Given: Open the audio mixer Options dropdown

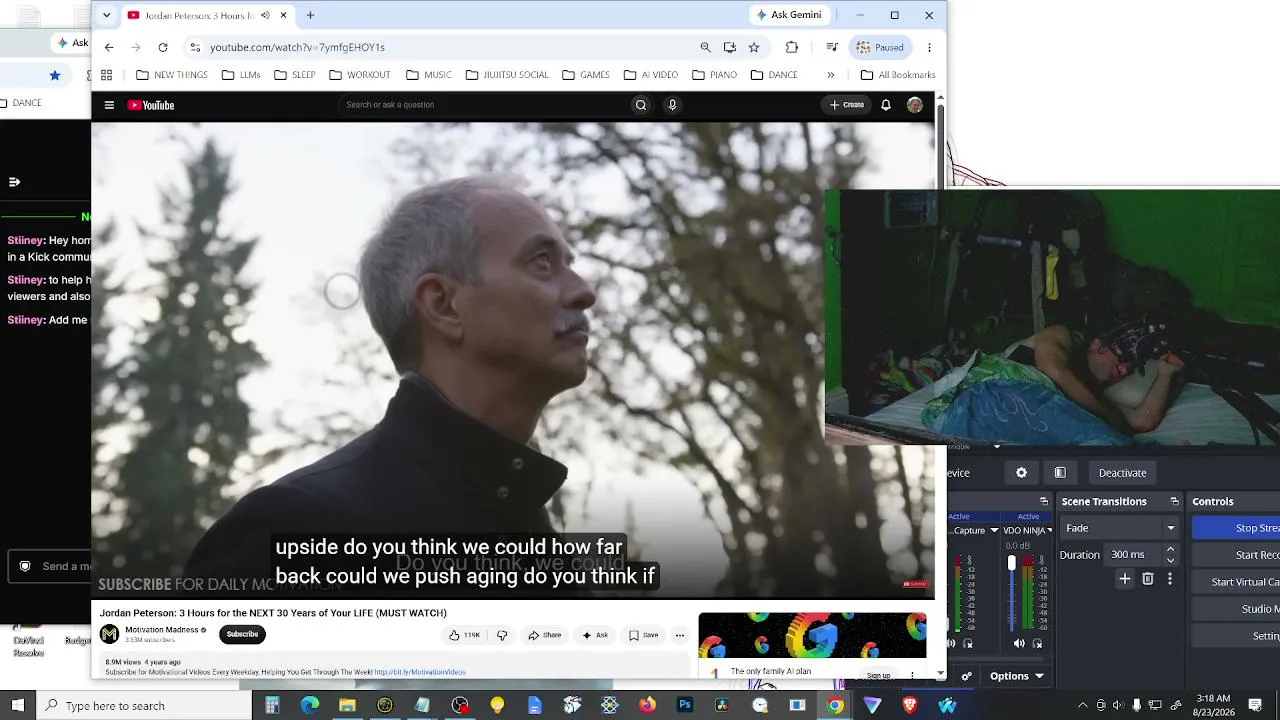Looking at the screenshot, I should coord(1017,676).
